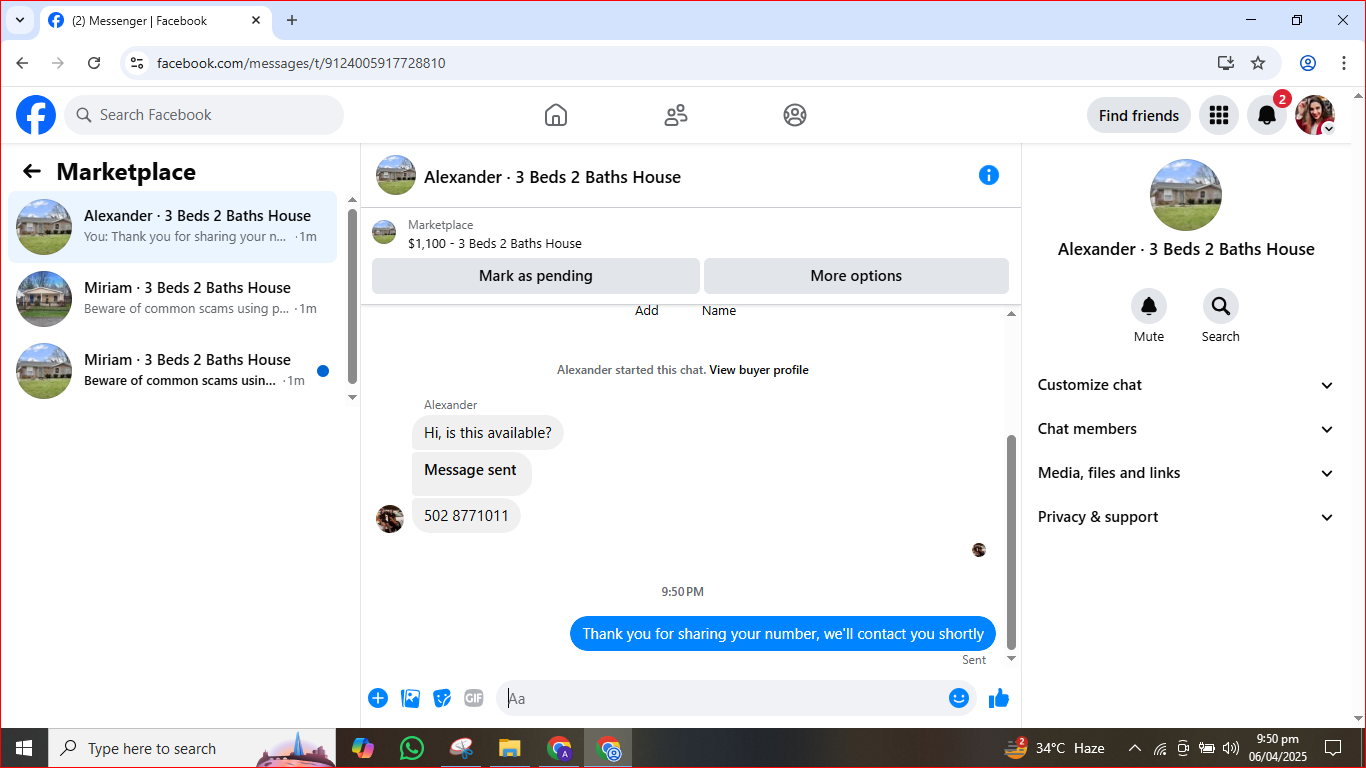The height and width of the screenshot is (768, 1366).
Task: Open Chrome profile icon
Action: tap(1308, 63)
